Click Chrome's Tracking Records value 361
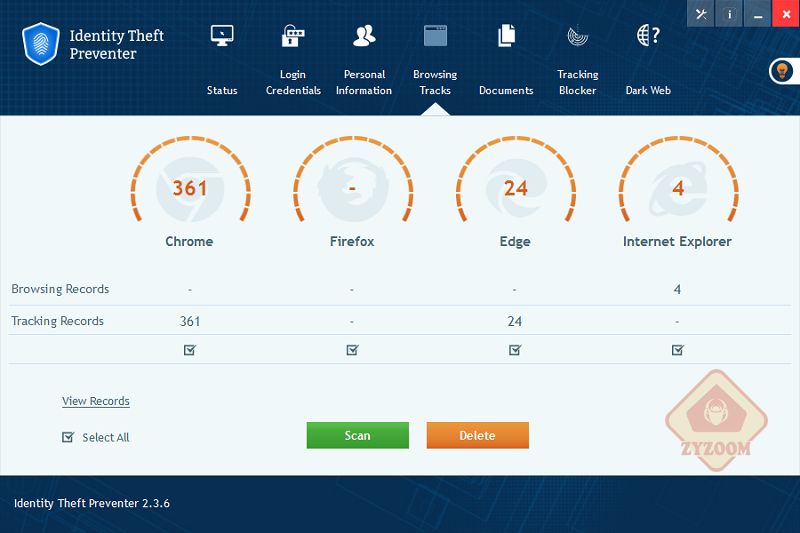800x533 pixels. [x=190, y=321]
